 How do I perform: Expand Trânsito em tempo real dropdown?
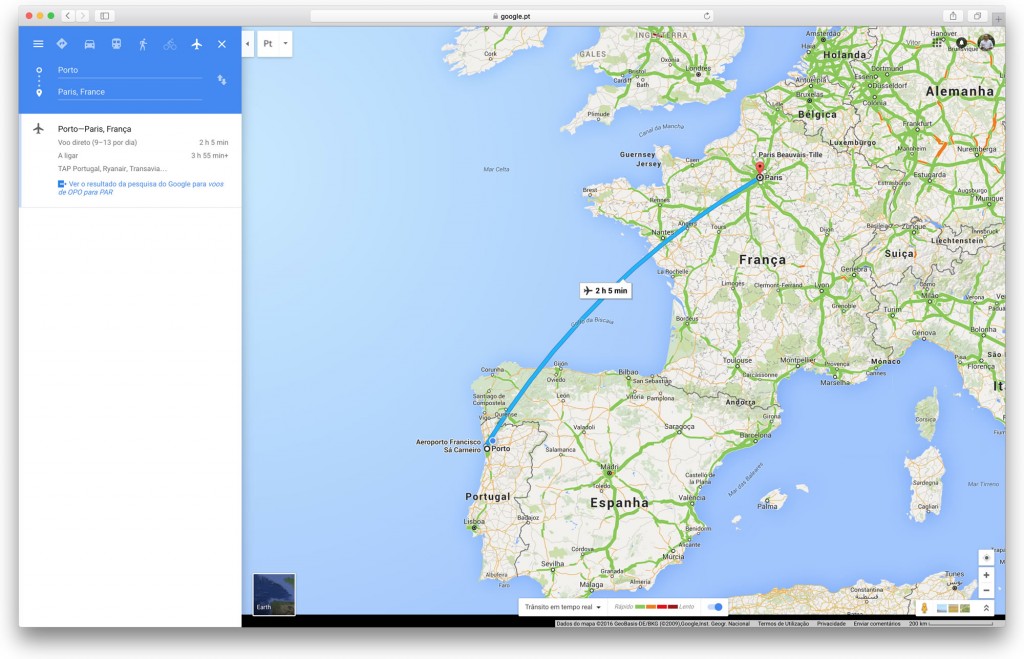pyautogui.click(x=562, y=607)
